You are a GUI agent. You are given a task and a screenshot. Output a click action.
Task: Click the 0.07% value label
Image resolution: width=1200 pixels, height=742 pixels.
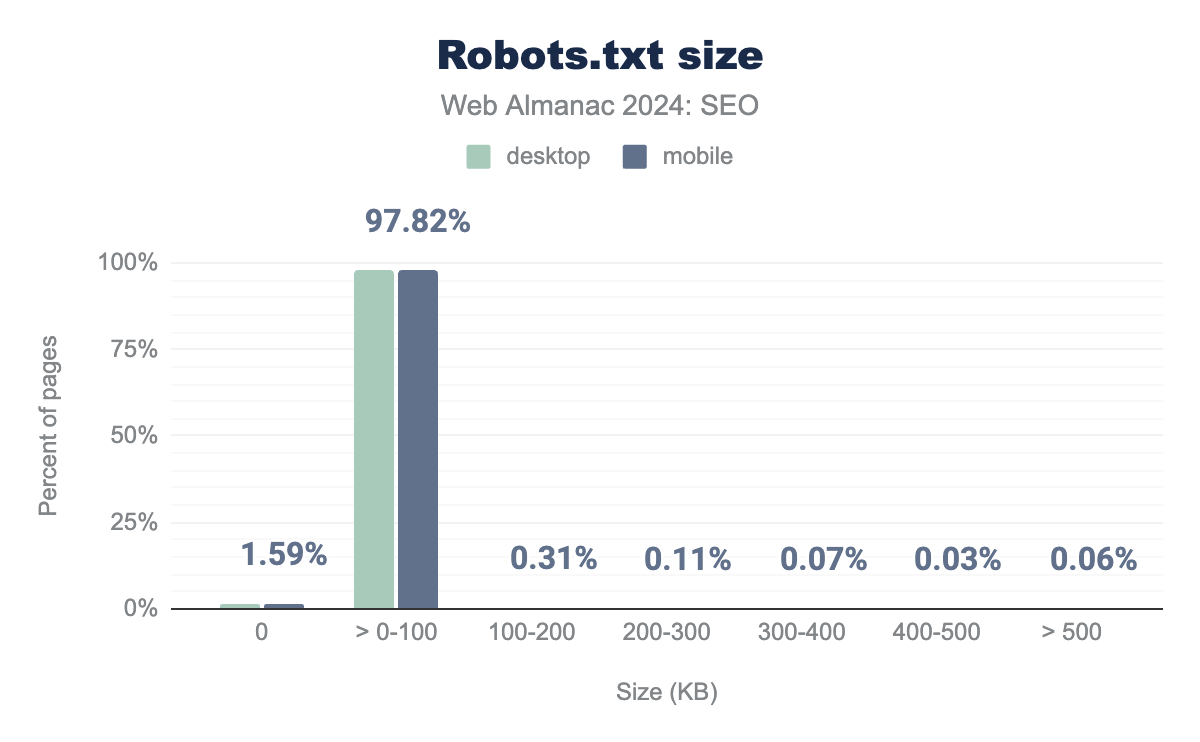(x=823, y=559)
